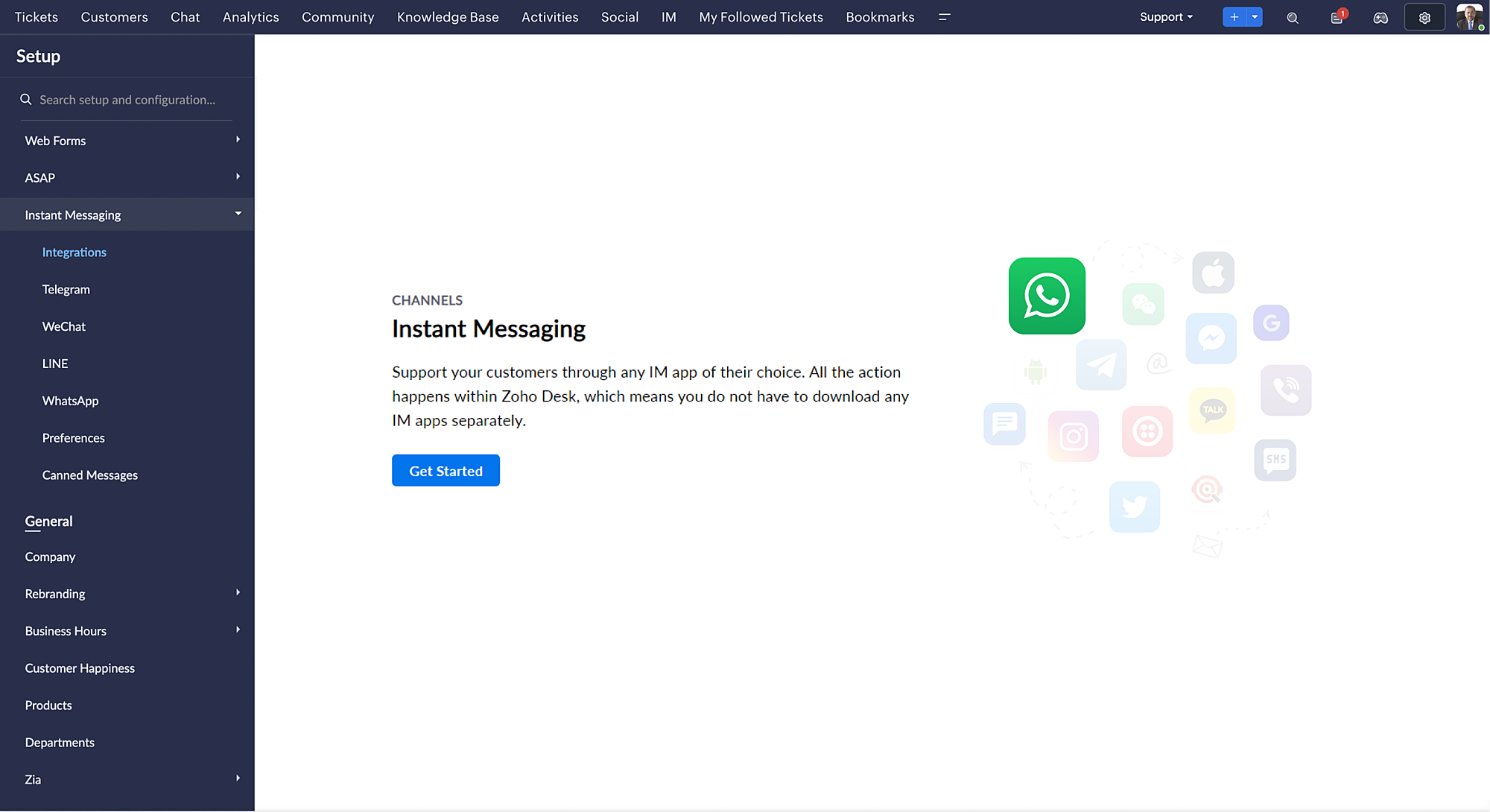Open the quick-add dropdown arrow

click(1255, 17)
